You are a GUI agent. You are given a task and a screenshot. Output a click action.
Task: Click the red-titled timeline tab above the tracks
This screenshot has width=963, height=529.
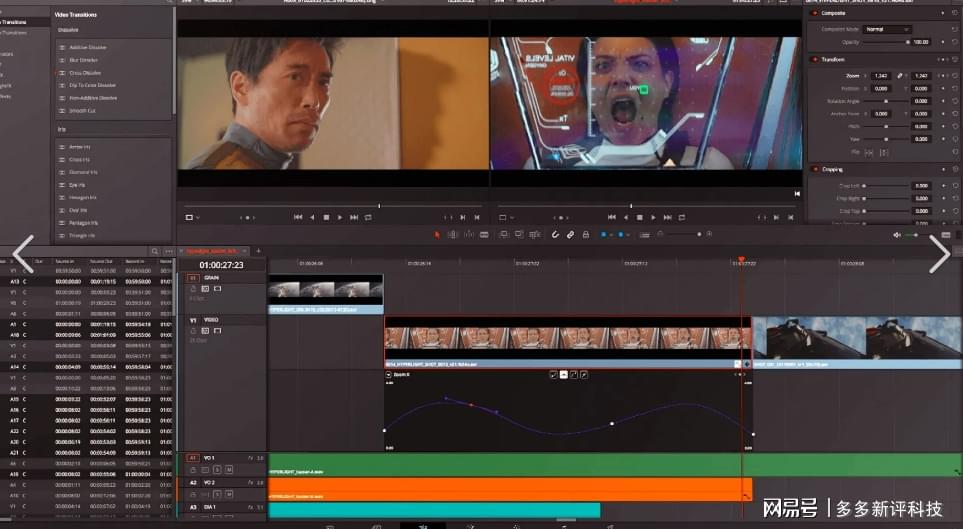[212, 251]
